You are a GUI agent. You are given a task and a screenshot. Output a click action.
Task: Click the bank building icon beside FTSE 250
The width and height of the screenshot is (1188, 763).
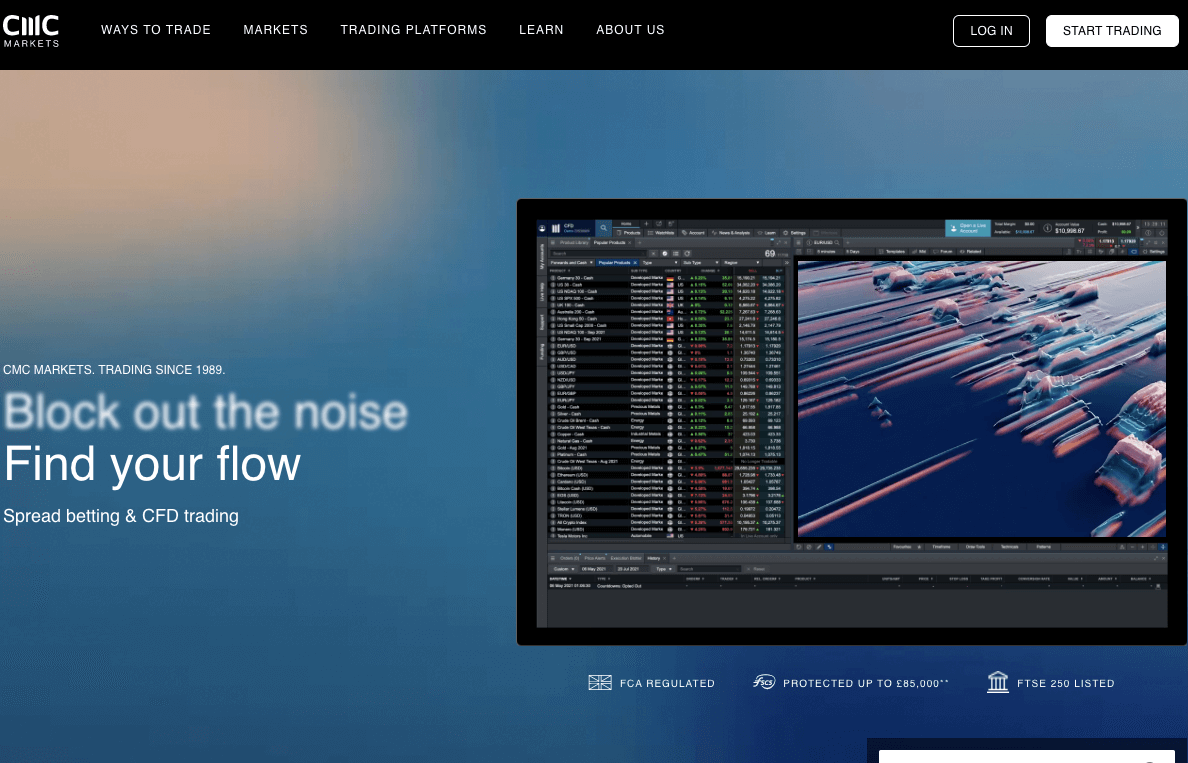pyautogui.click(x=998, y=682)
